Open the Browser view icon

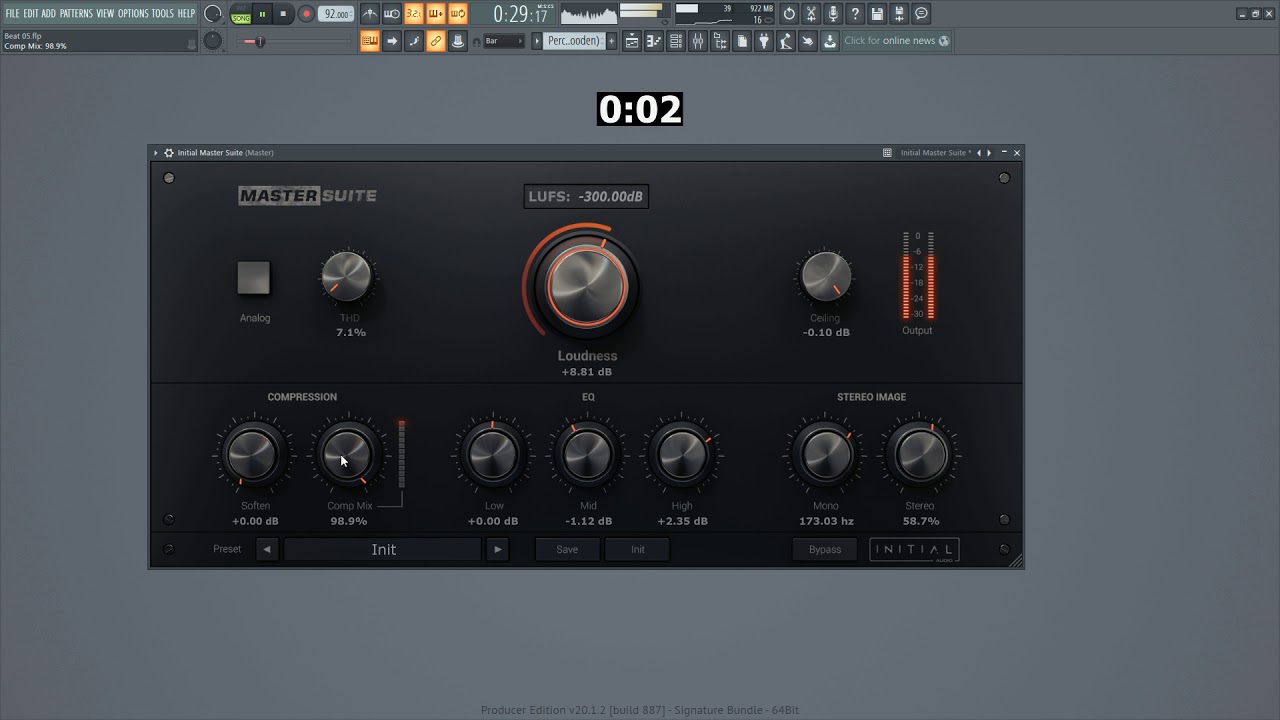pyautogui.click(x=720, y=41)
